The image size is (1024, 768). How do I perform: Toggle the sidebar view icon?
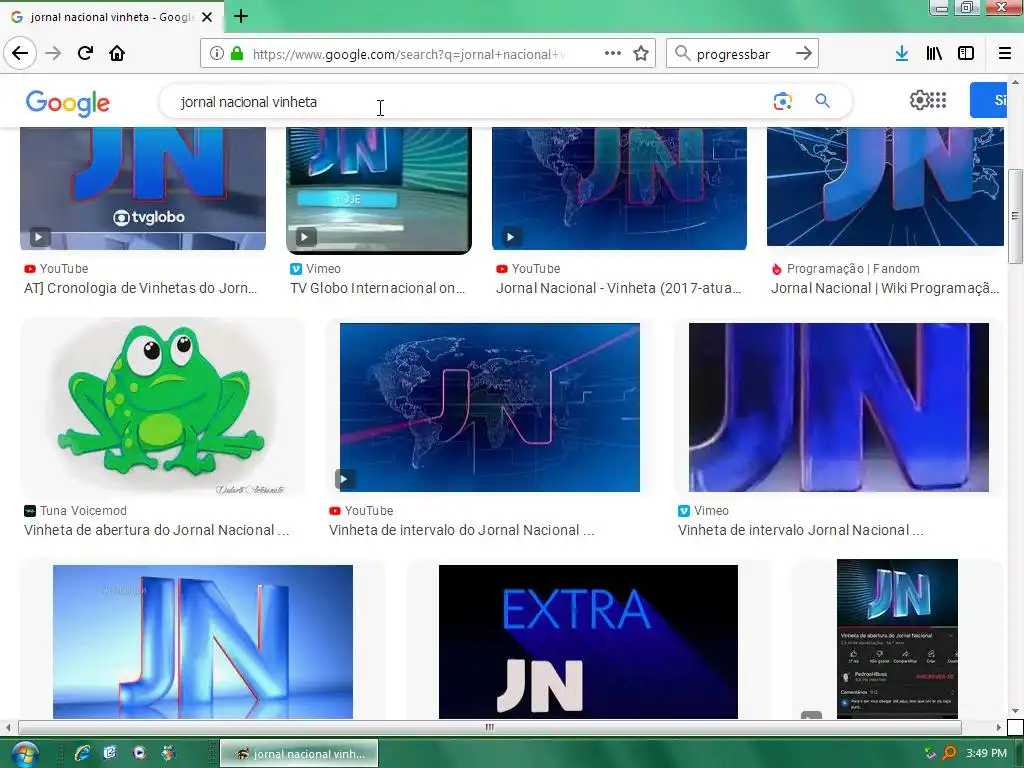click(x=966, y=54)
